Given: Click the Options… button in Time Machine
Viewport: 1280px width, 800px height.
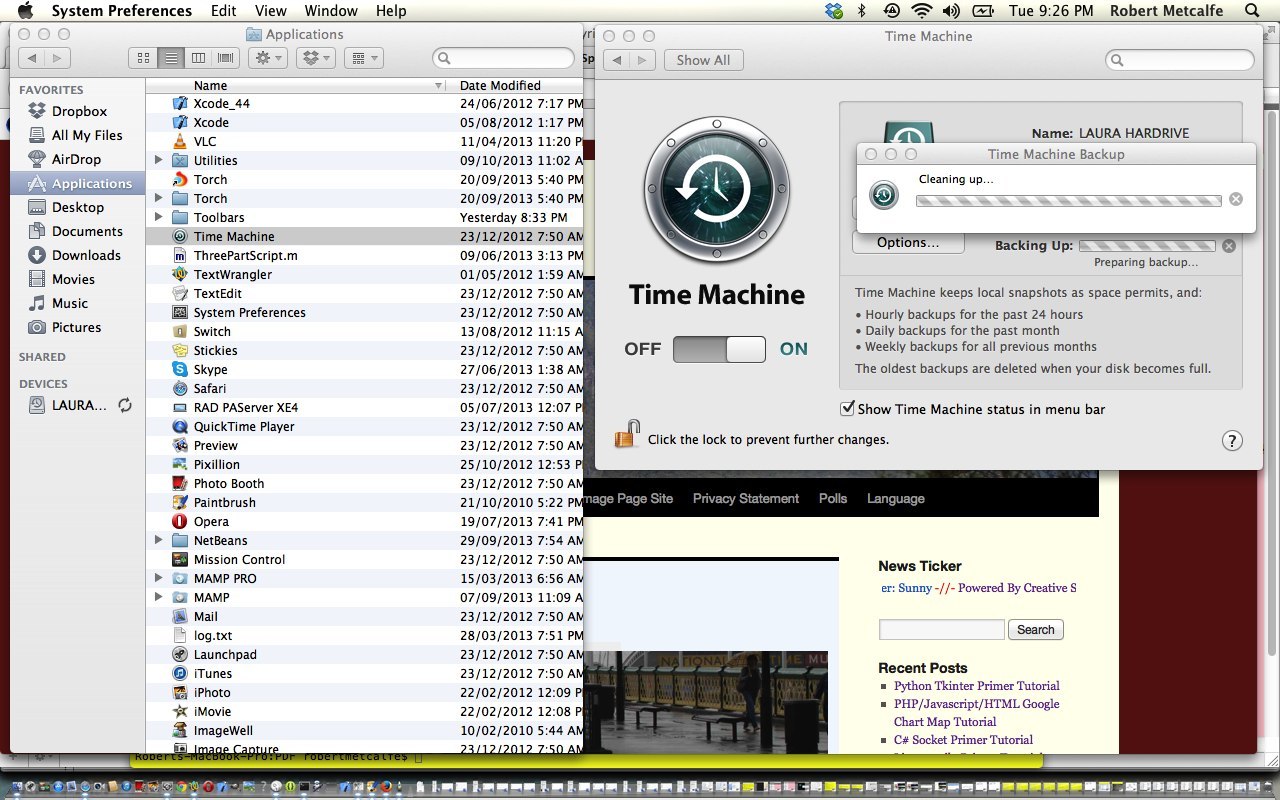Looking at the screenshot, I should coord(908,242).
